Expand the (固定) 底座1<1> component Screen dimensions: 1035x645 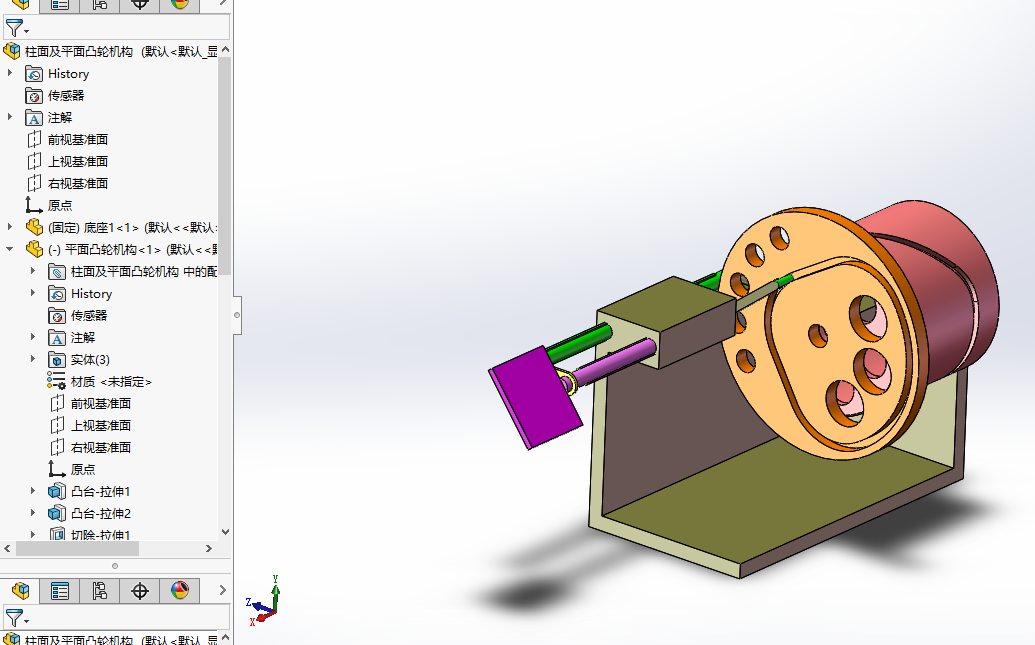[x=10, y=226]
